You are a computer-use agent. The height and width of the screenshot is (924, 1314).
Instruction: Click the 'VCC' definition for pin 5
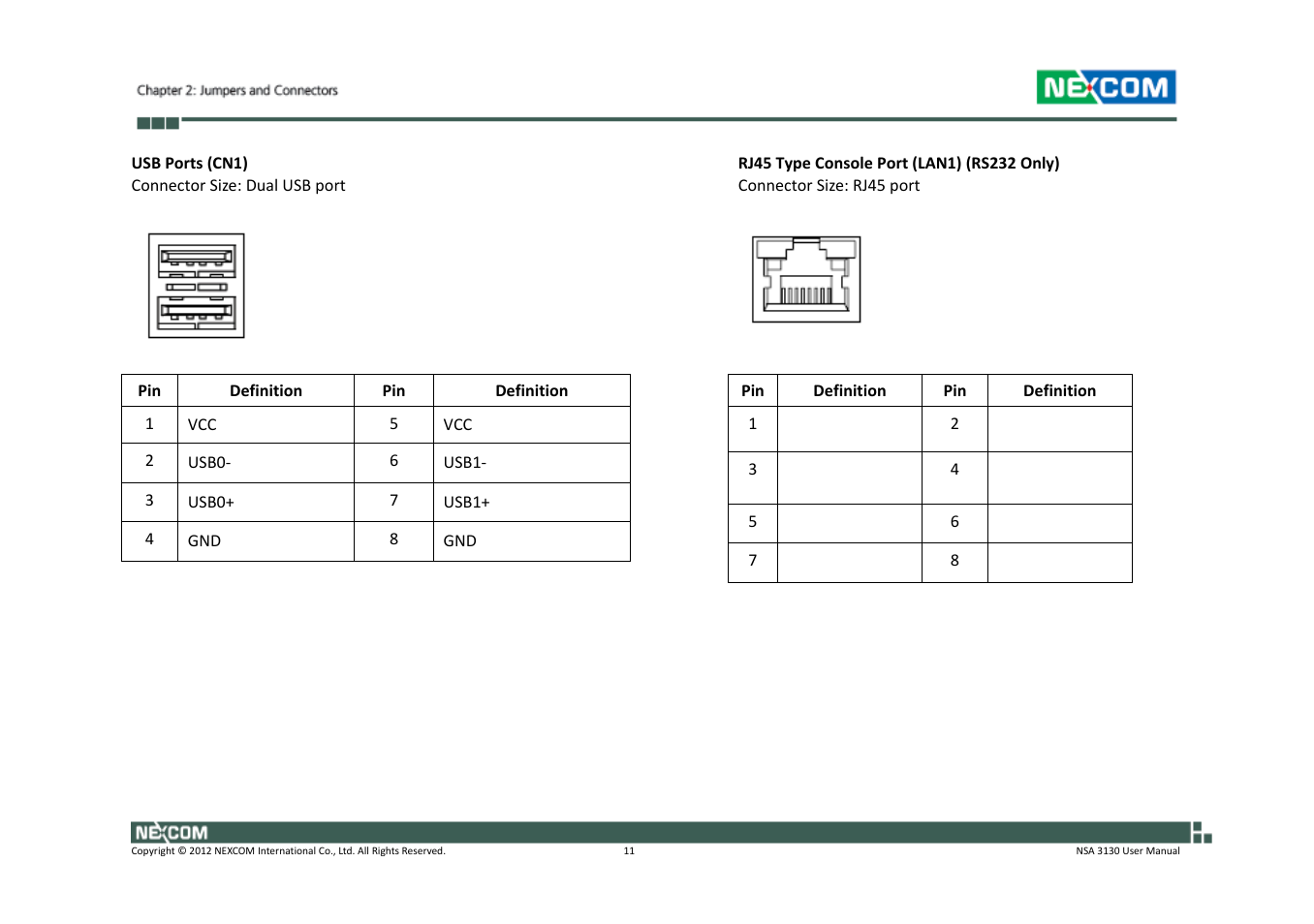458,425
